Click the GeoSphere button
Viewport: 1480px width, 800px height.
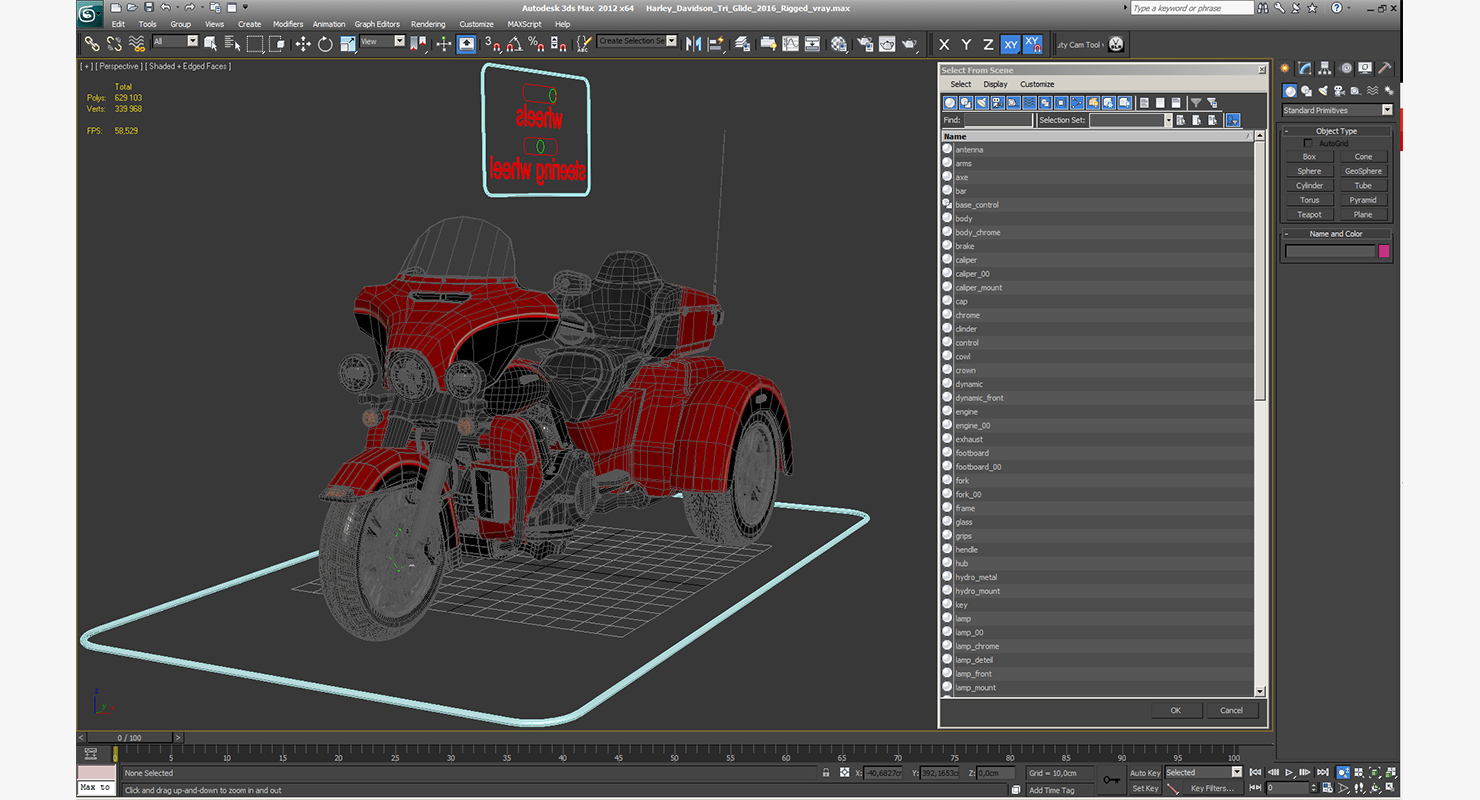(1363, 171)
